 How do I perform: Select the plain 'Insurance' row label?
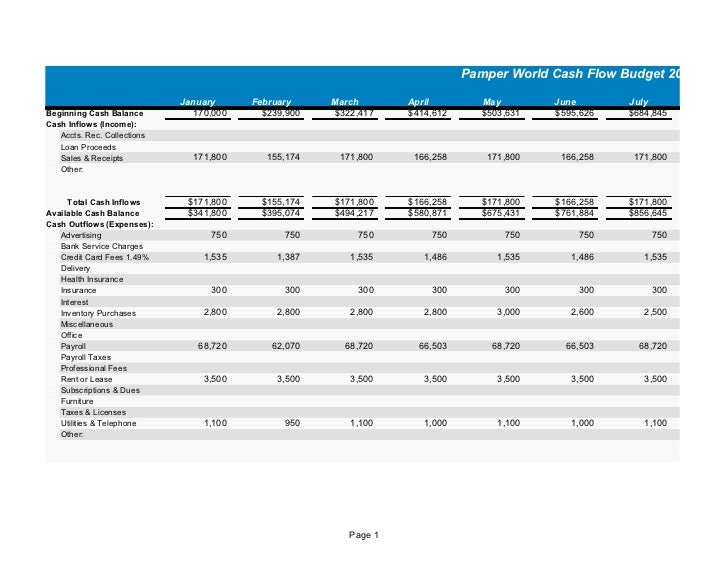(x=78, y=290)
